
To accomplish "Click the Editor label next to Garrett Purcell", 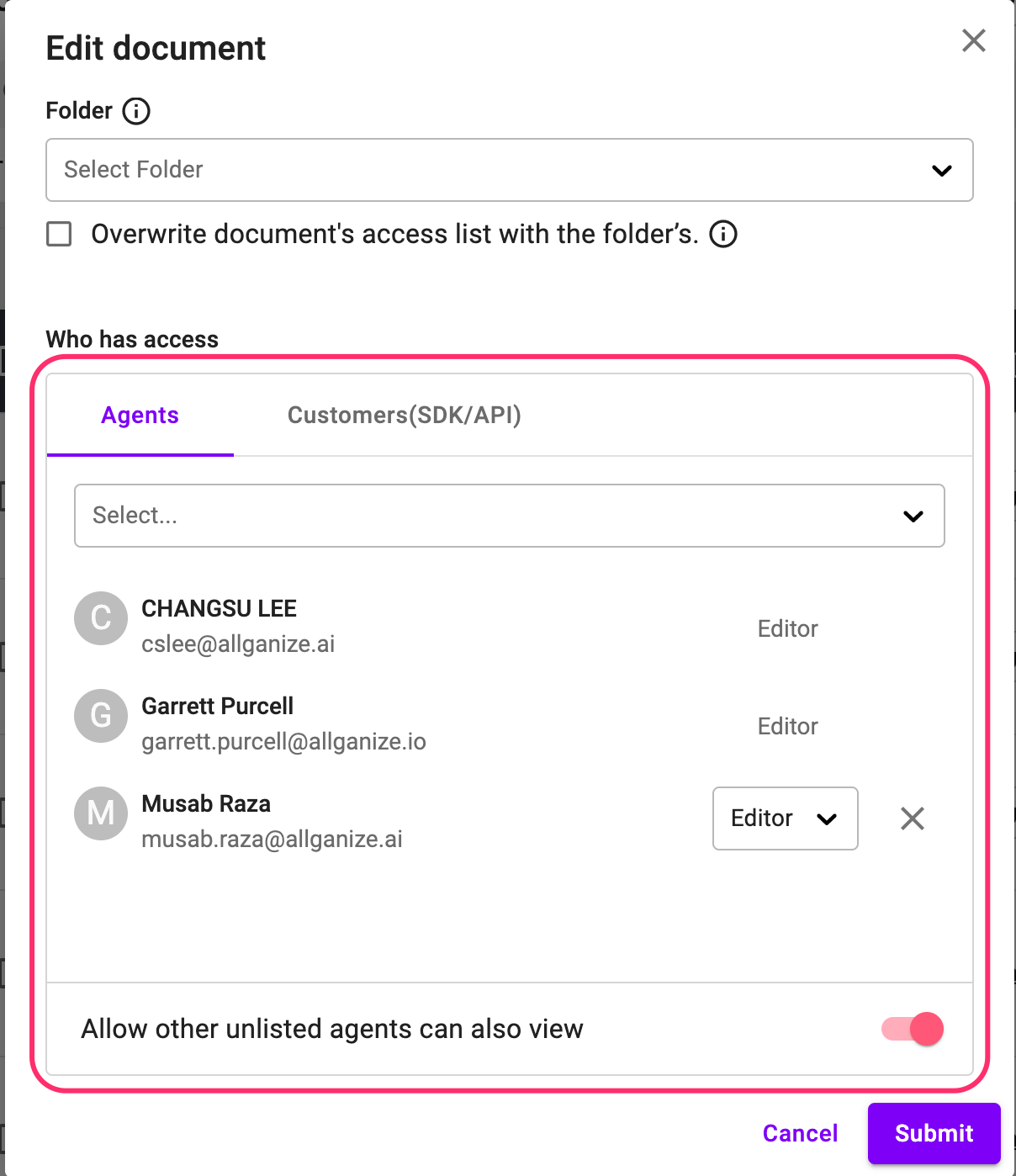I will pyautogui.click(x=787, y=726).
